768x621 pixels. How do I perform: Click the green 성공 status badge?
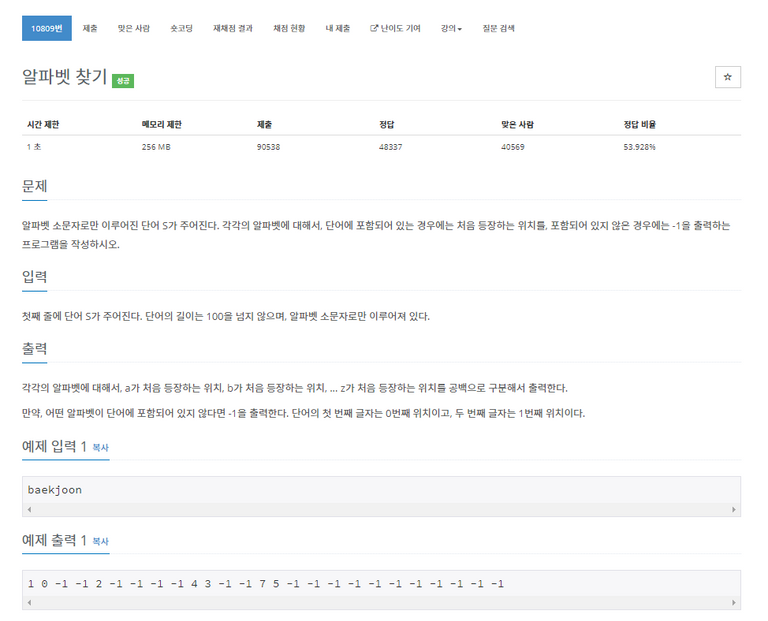[x=123, y=81]
